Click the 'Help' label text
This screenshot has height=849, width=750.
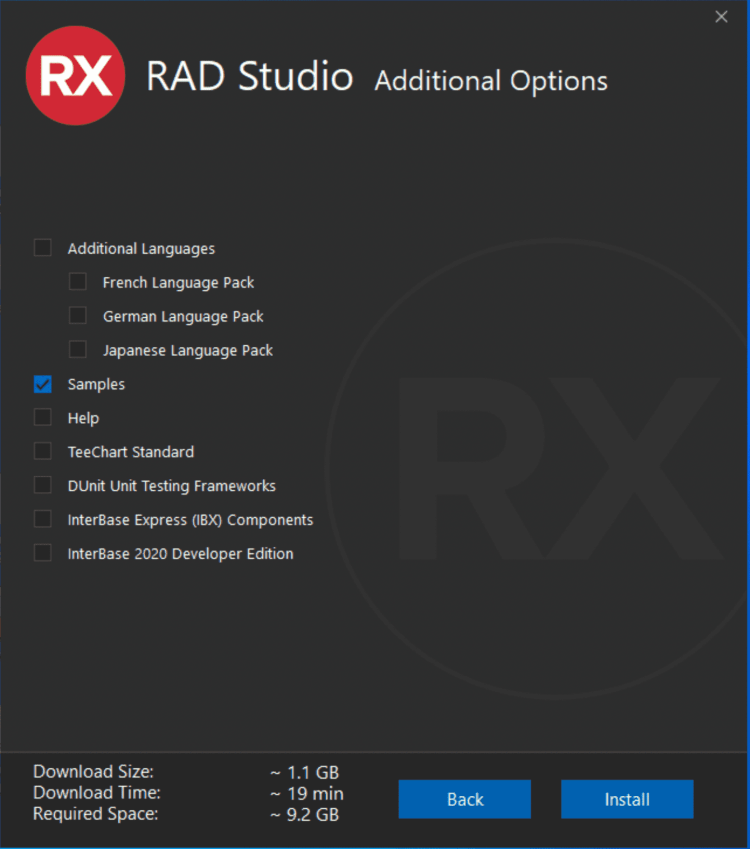[x=83, y=419]
